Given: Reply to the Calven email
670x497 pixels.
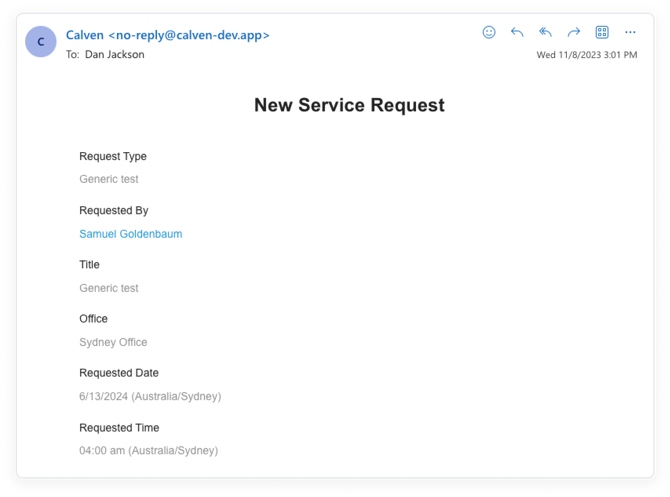Looking at the screenshot, I should click(517, 32).
